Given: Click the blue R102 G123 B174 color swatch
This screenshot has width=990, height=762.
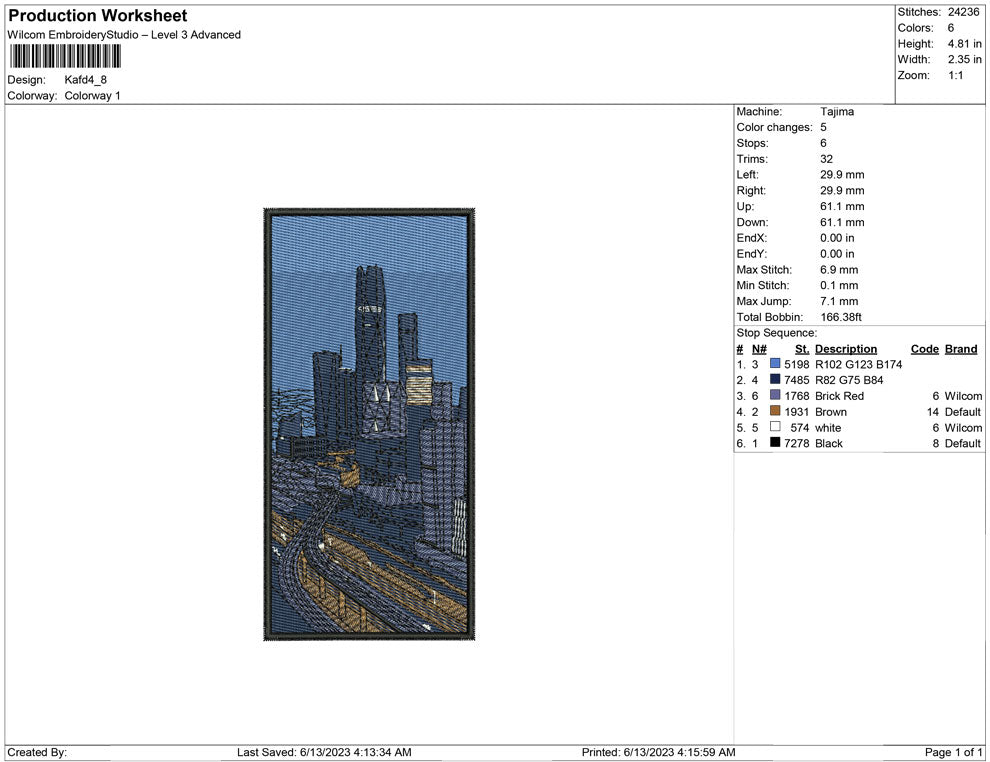Looking at the screenshot, I should (x=775, y=364).
